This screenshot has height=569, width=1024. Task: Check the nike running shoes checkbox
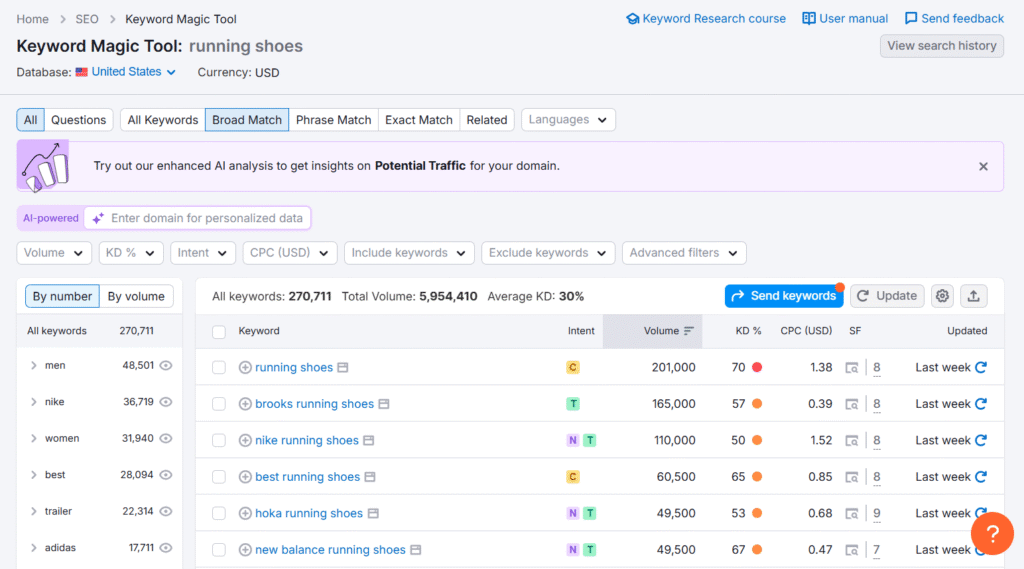pyautogui.click(x=219, y=441)
